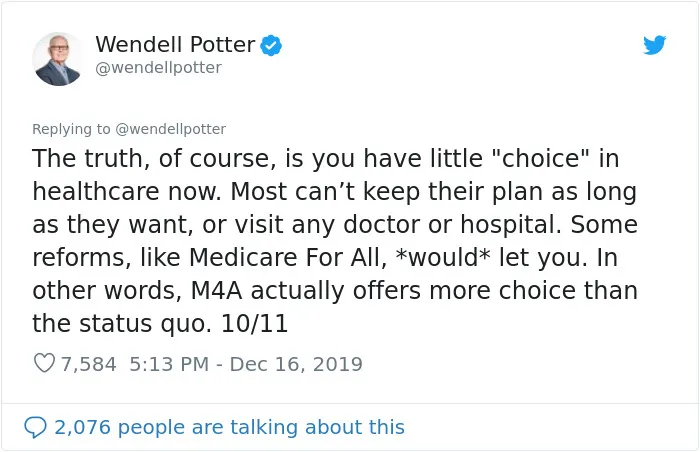Click the phrase 'Medicare For All'
The height and width of the screenshot is (452, 700).
tap(288, 257)
